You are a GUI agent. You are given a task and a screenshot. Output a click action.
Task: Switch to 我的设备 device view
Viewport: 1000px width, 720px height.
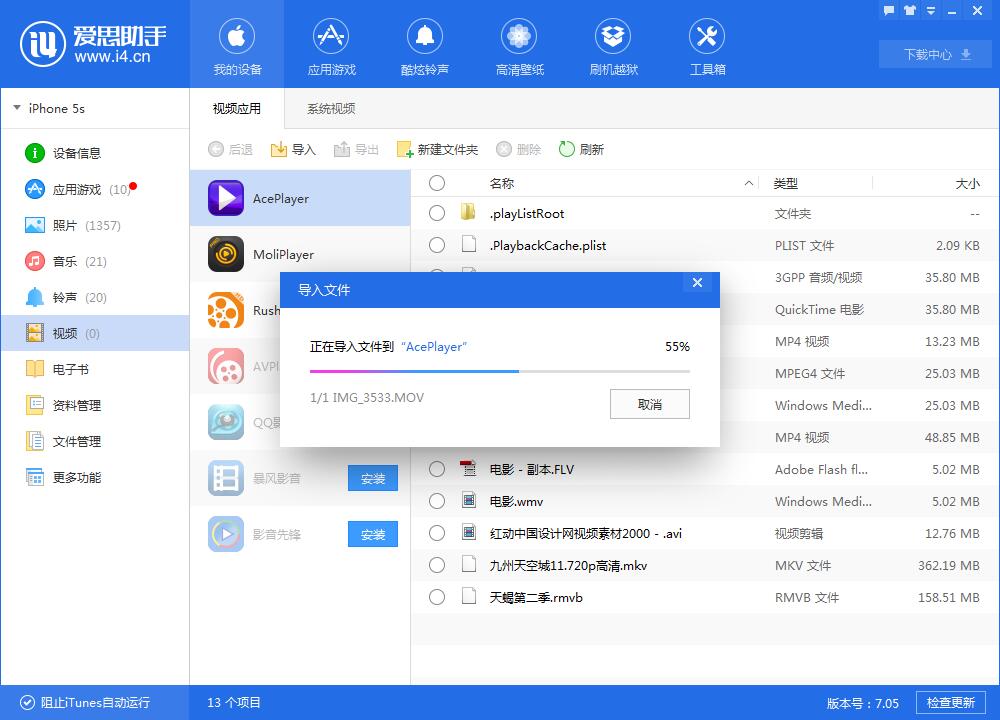(237, 45)
